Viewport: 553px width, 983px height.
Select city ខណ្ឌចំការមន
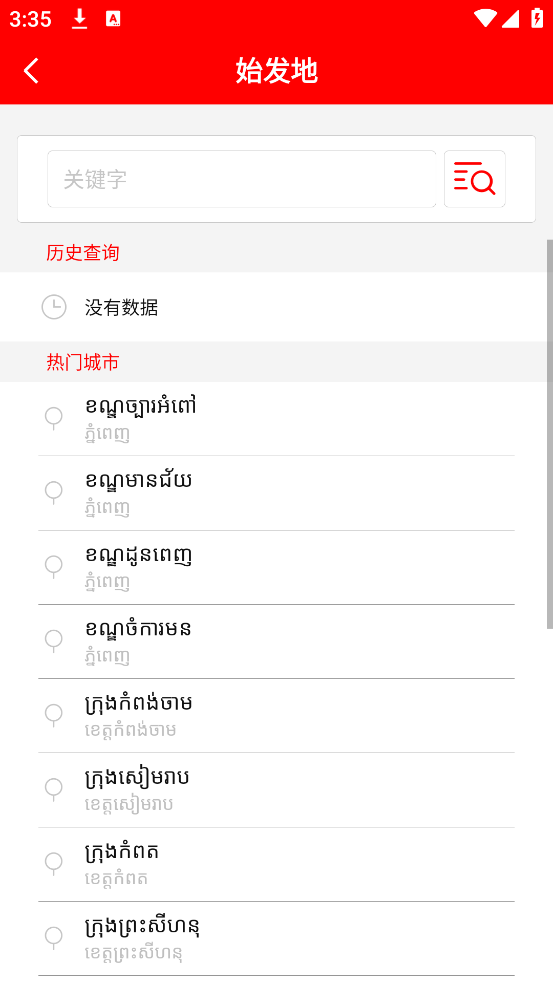[x=276, y=641]
